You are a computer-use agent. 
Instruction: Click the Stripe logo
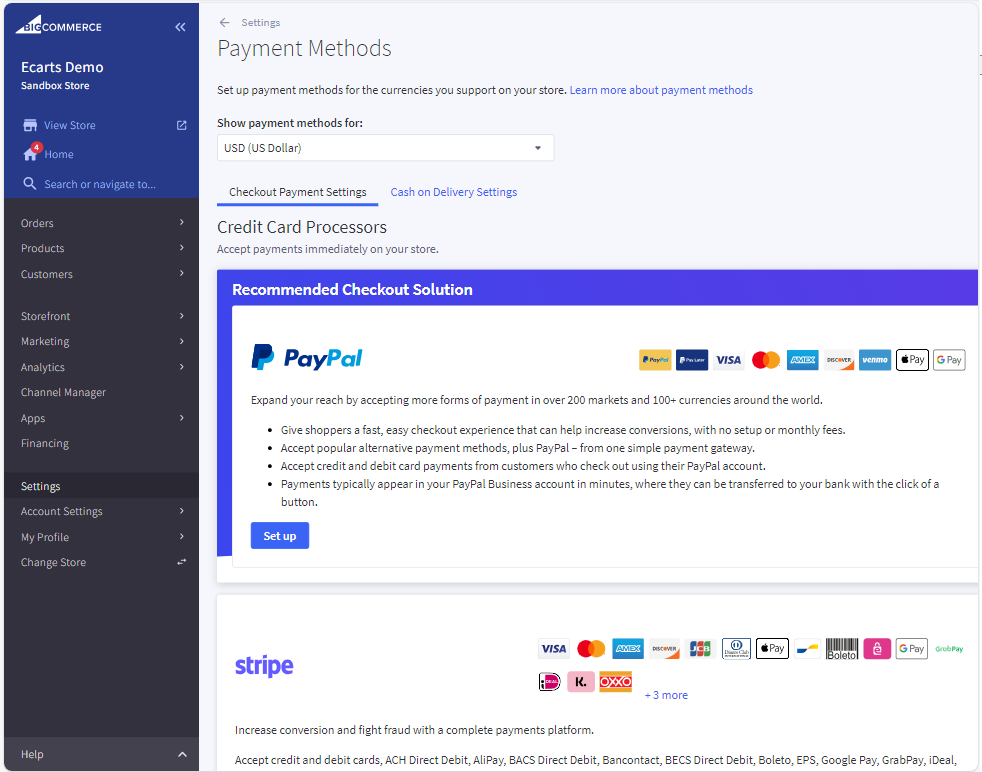(x=263, y=665)
